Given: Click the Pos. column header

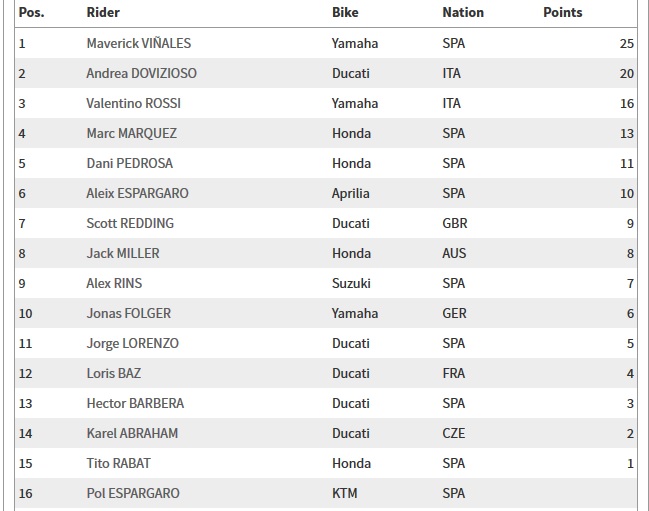Looking at the screenshot, I should click(x=31, y=13).
